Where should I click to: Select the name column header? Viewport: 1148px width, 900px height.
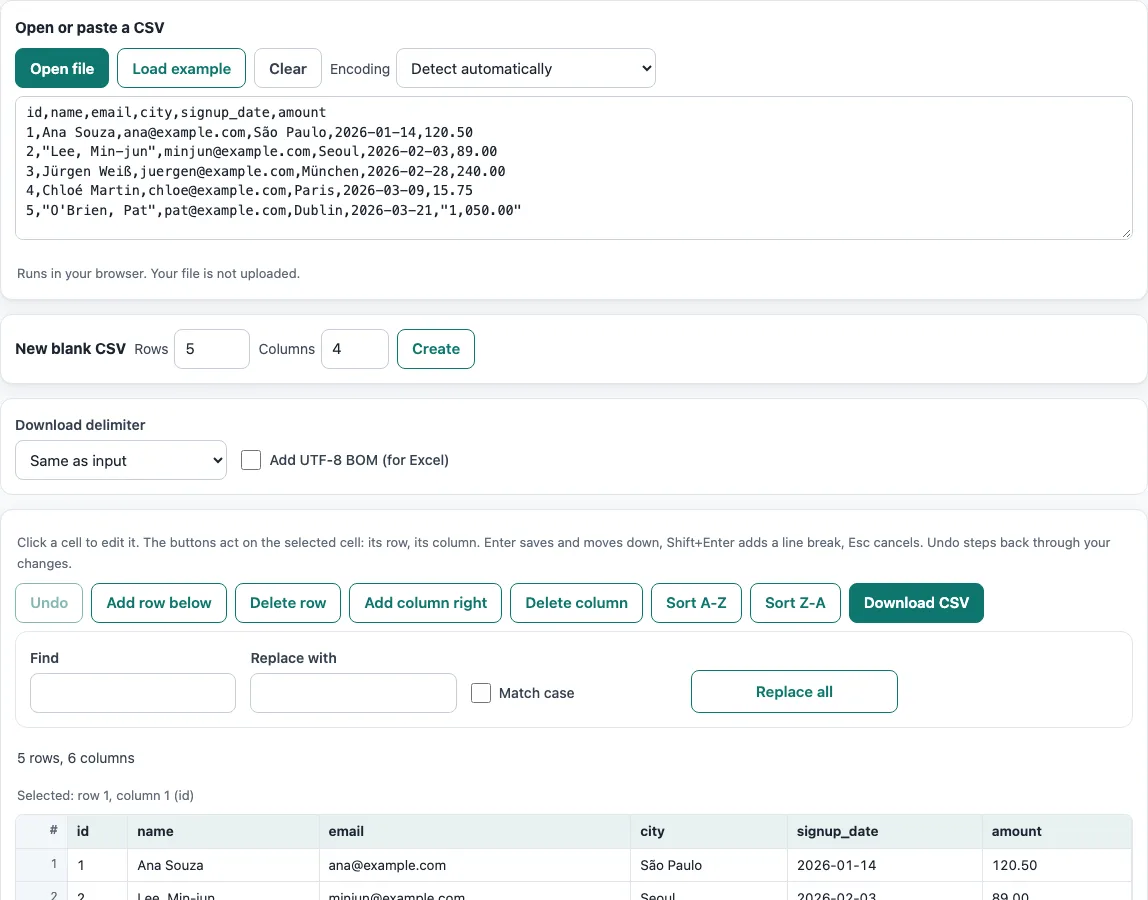click(223, 831)
